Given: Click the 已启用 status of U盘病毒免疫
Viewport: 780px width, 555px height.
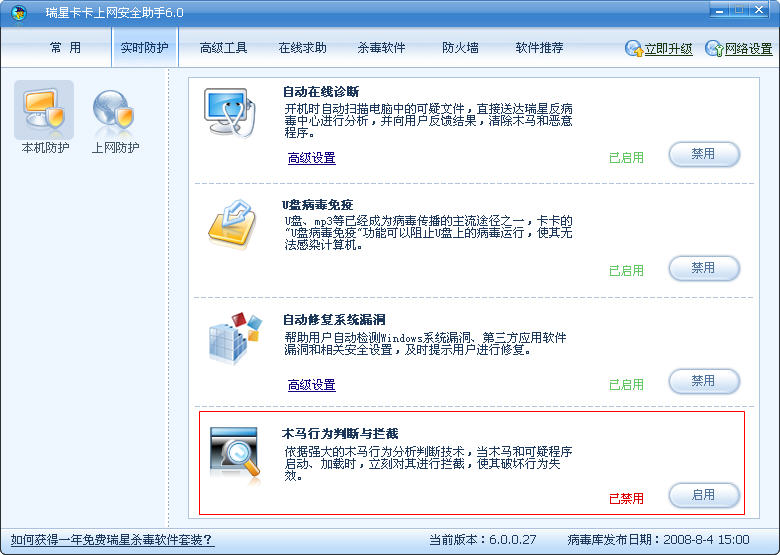Looking at the screenshot, I should (626, 271).
